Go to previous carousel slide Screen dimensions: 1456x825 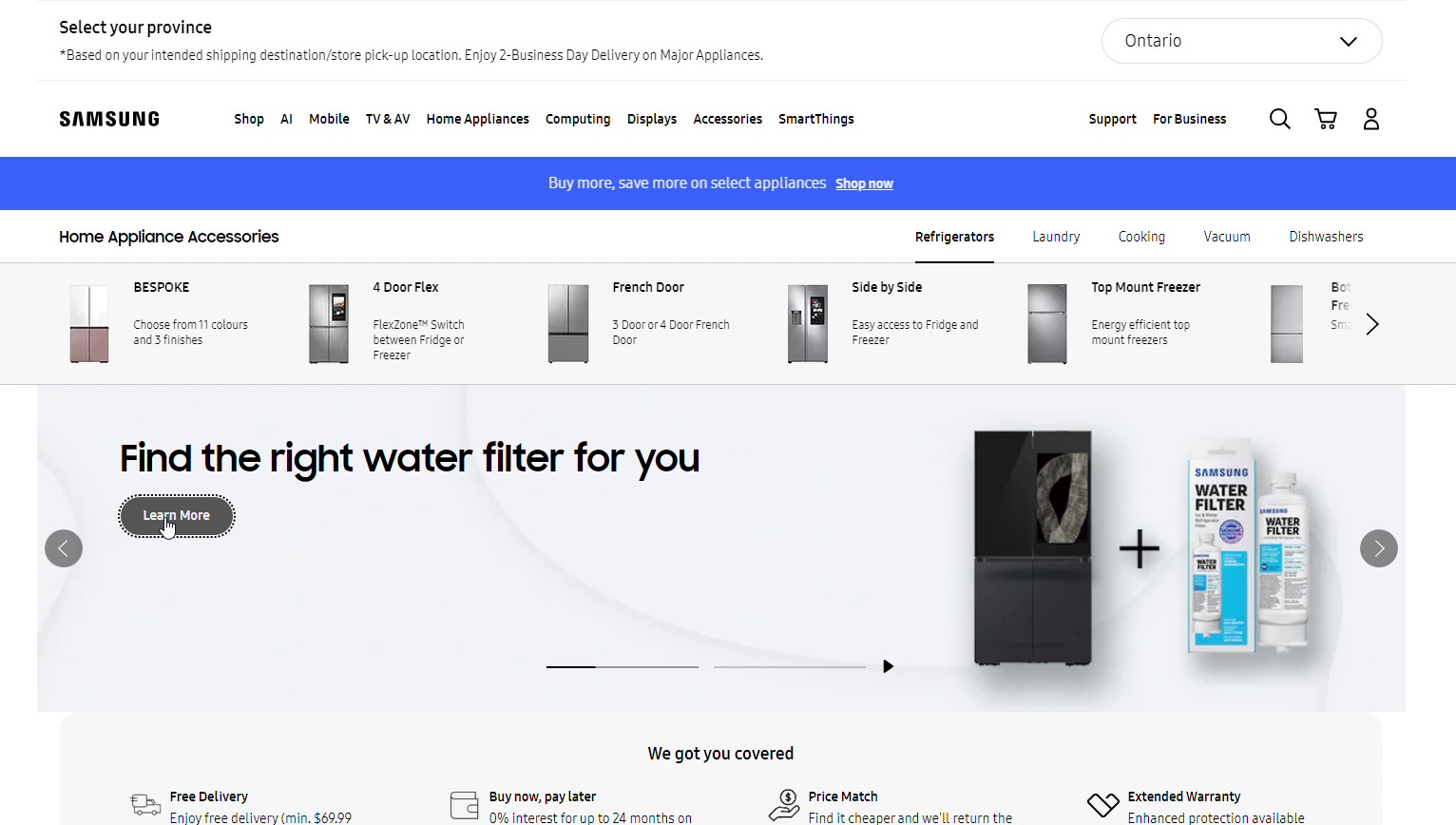coord(64,548)
